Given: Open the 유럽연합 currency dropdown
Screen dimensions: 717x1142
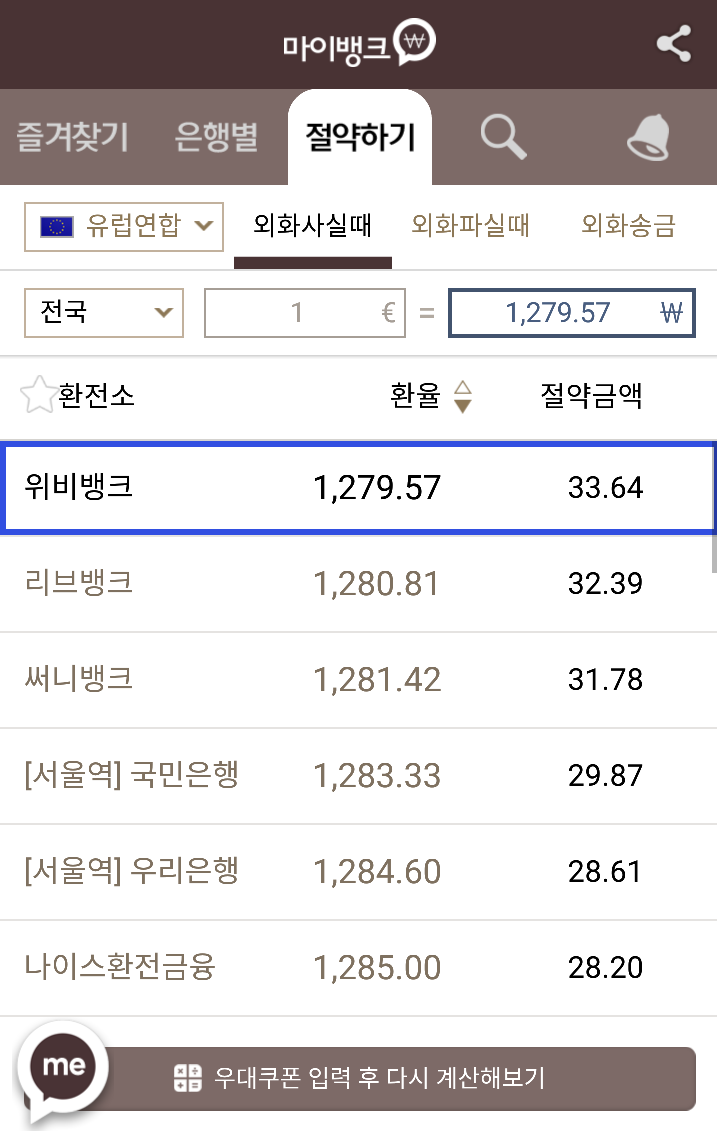Looking at the screenshot, I should (x=124, y=227).
